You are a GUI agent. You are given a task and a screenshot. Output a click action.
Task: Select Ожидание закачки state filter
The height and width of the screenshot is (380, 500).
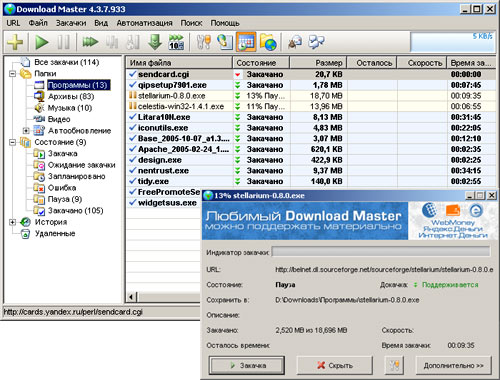pyautogui.click(x=81, y=165)
